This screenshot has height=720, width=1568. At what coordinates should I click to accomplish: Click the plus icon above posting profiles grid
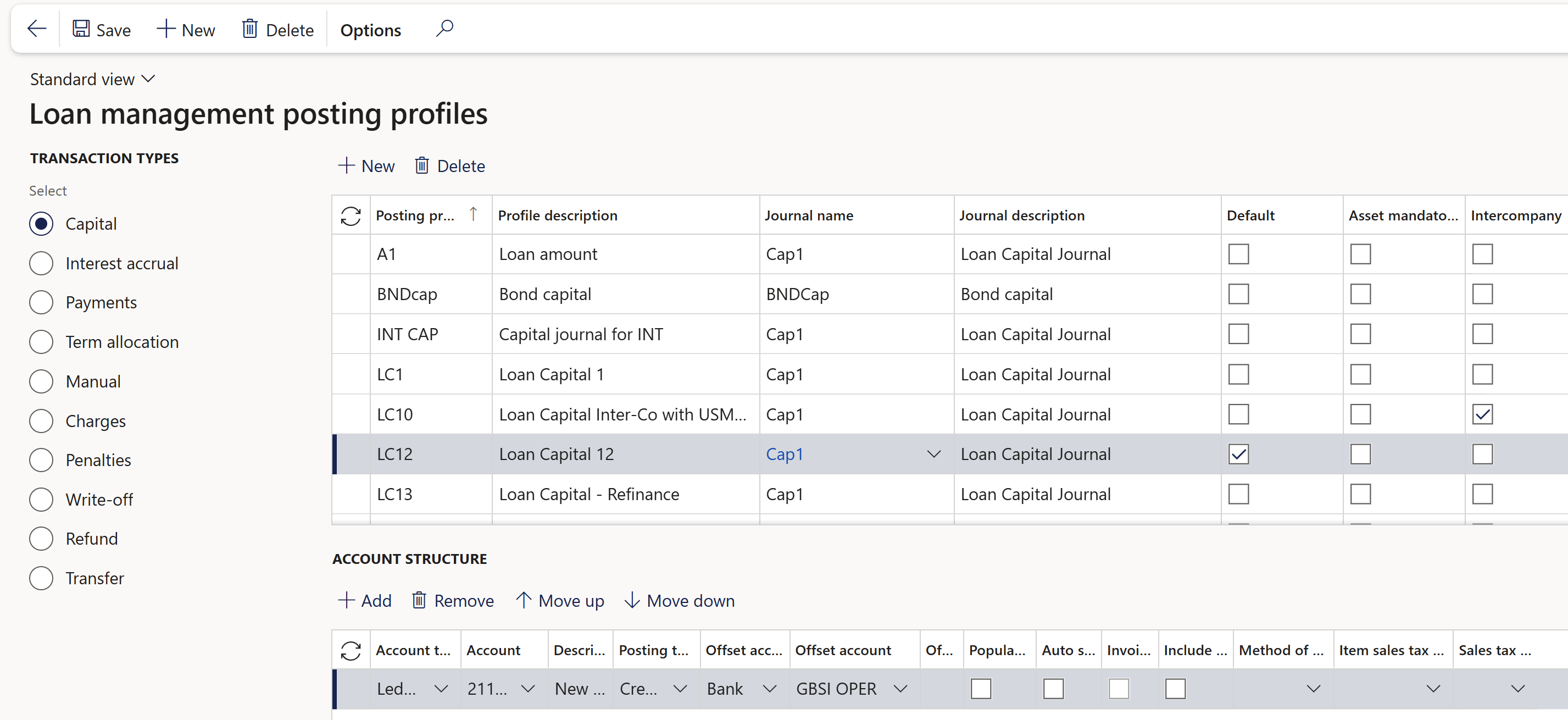(346, 165)
